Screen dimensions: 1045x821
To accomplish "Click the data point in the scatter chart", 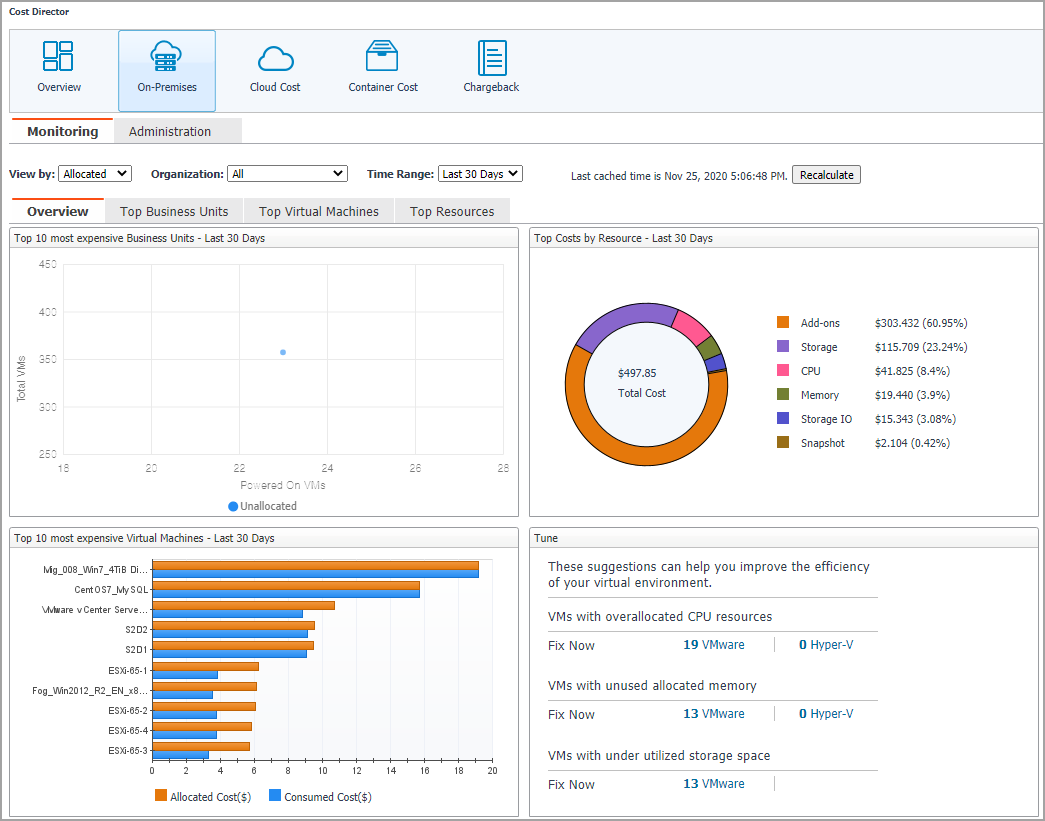I will click(x=283, y=352).
